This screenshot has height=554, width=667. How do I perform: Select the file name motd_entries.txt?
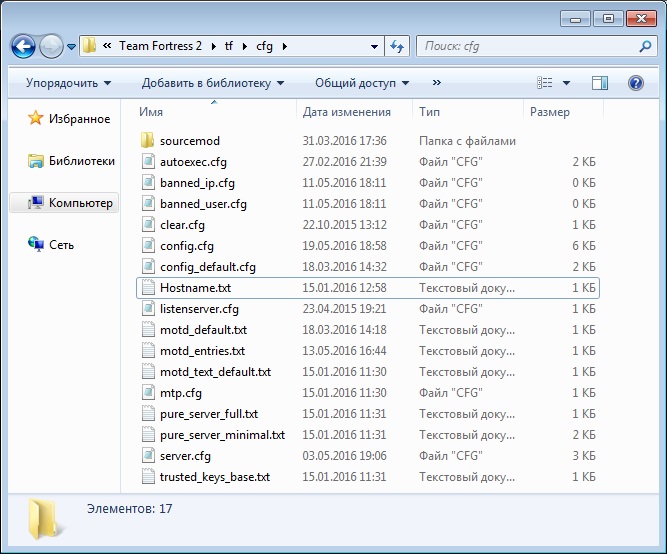tap(202, 351)
